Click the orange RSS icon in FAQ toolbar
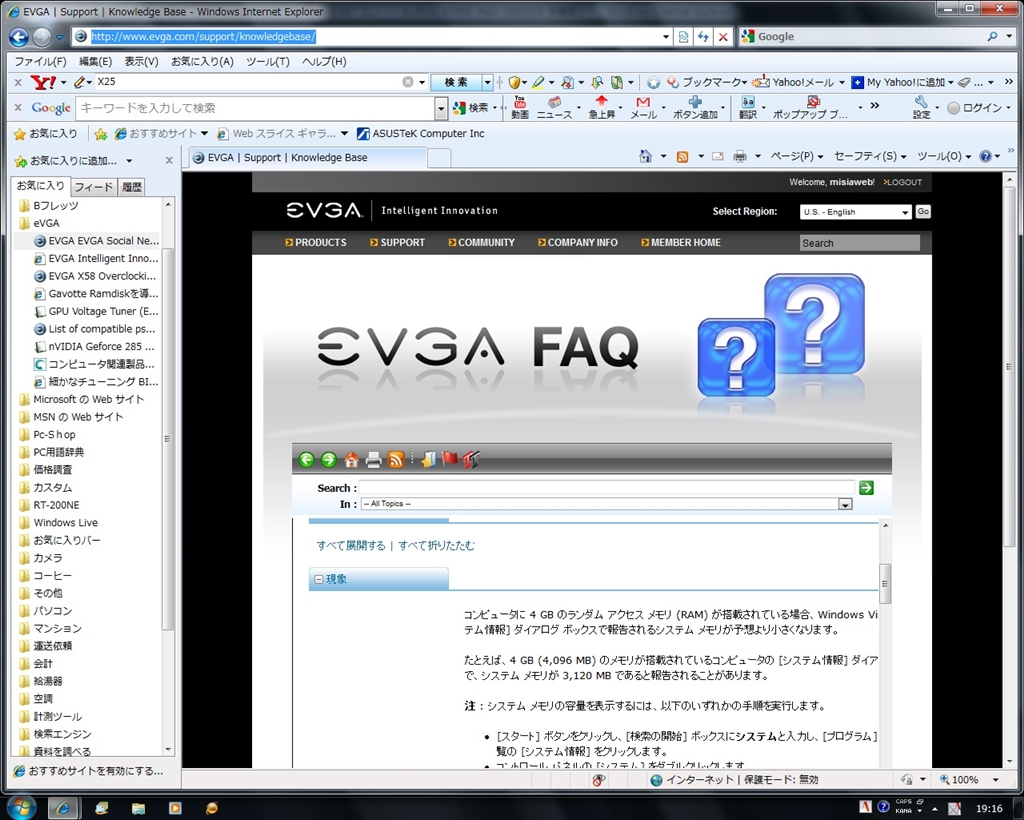 coord(396,460)
